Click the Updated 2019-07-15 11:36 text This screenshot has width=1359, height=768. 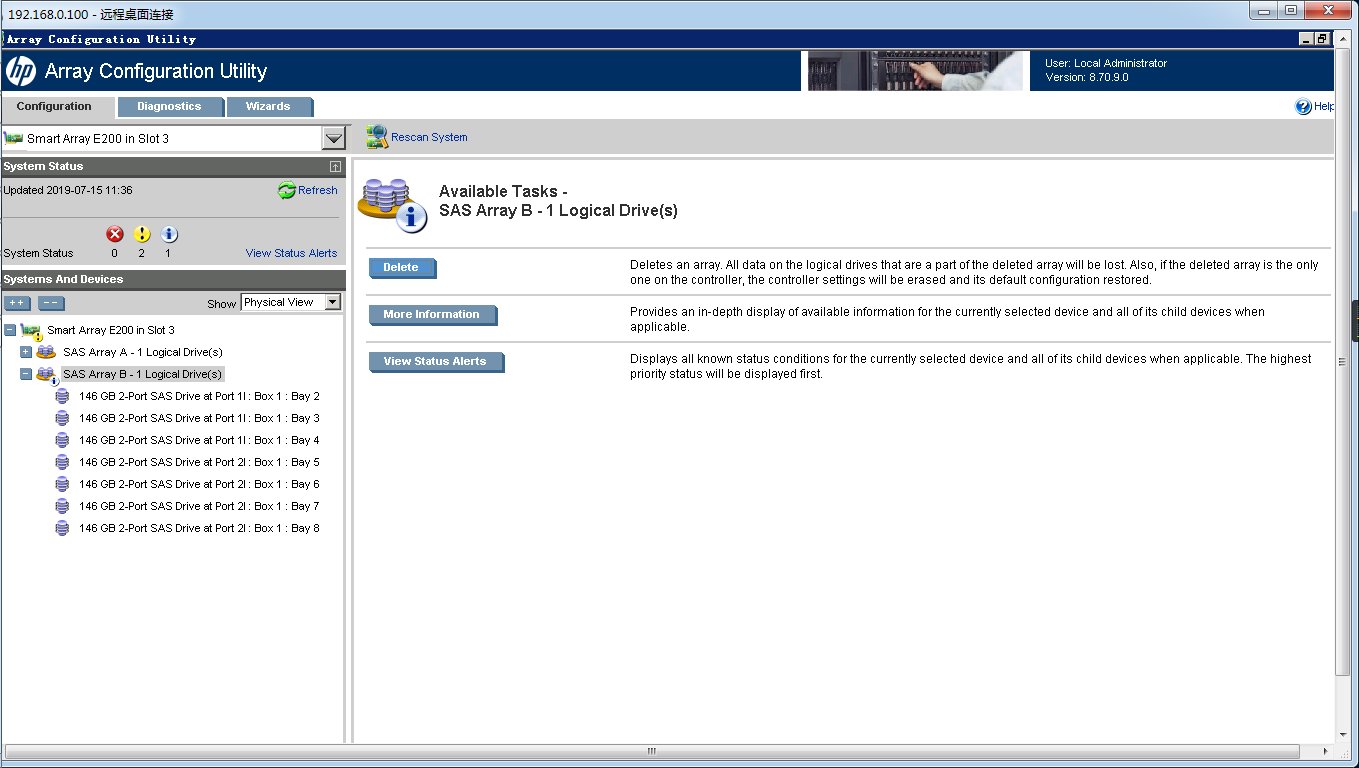pyautogui.click(x=68, y=190)
